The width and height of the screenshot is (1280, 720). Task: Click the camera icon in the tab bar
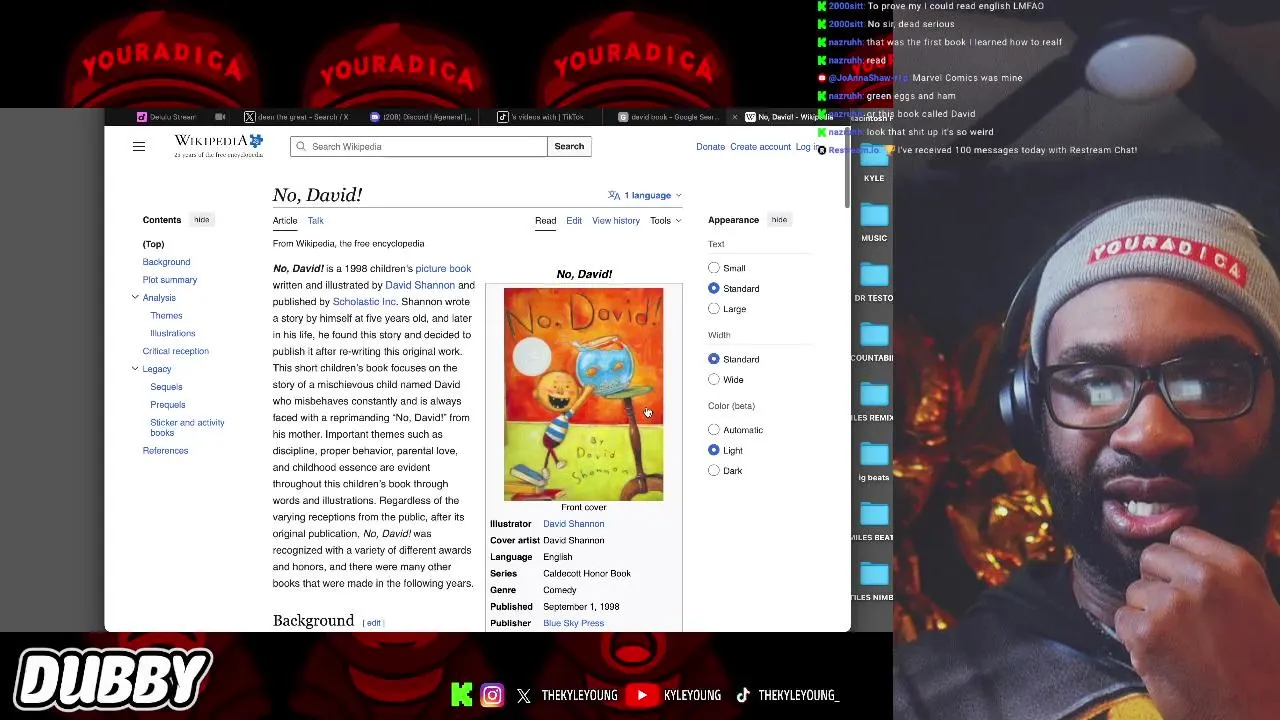(x=220, y=117)
